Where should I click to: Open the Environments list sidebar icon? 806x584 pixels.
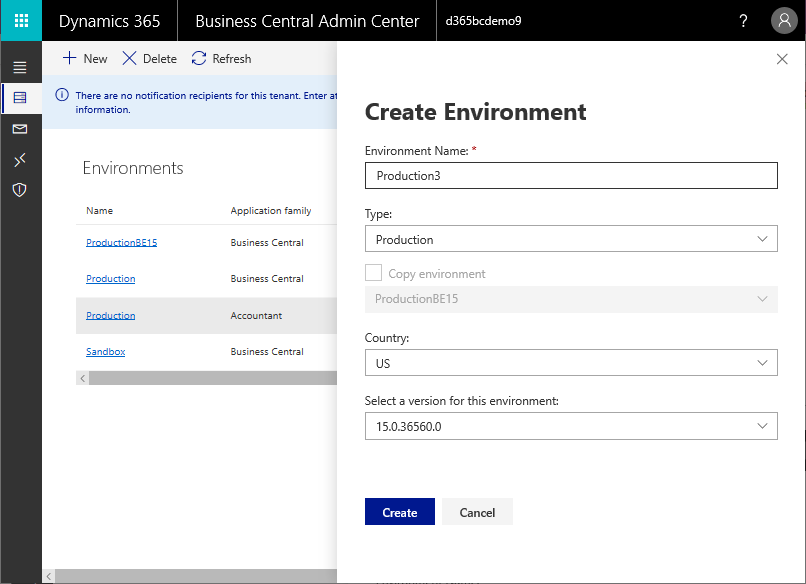coord(20,98)
